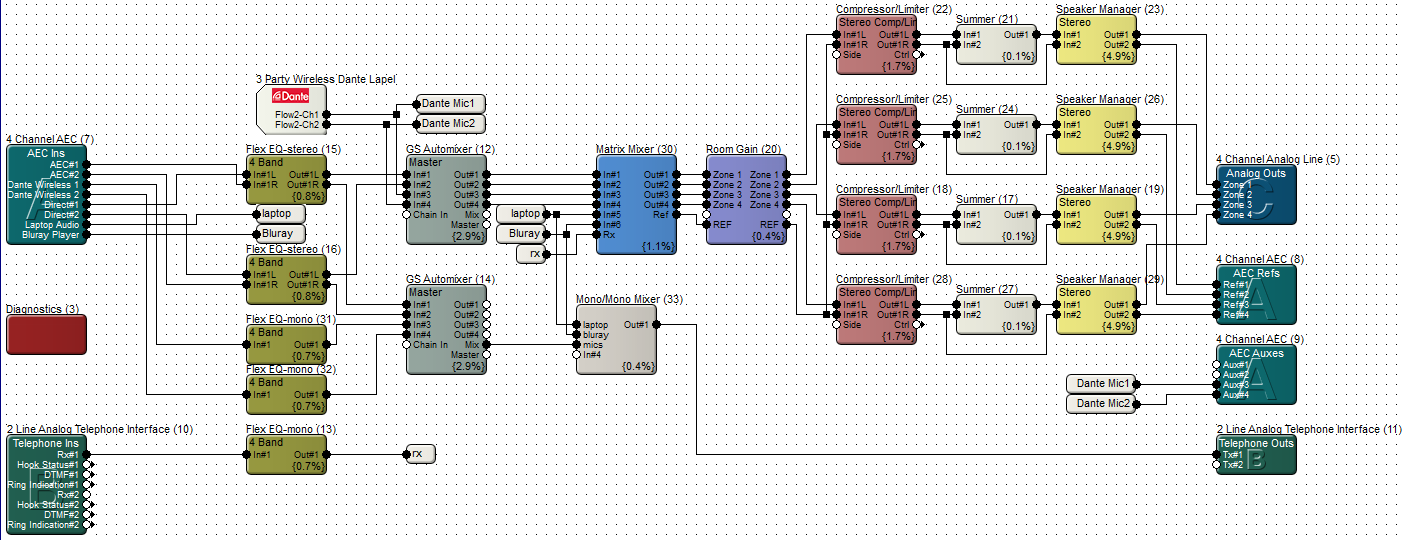The width and height of the screenshot is (1405, 540).
Task: Select Summer (24) block
Action: 996,134
